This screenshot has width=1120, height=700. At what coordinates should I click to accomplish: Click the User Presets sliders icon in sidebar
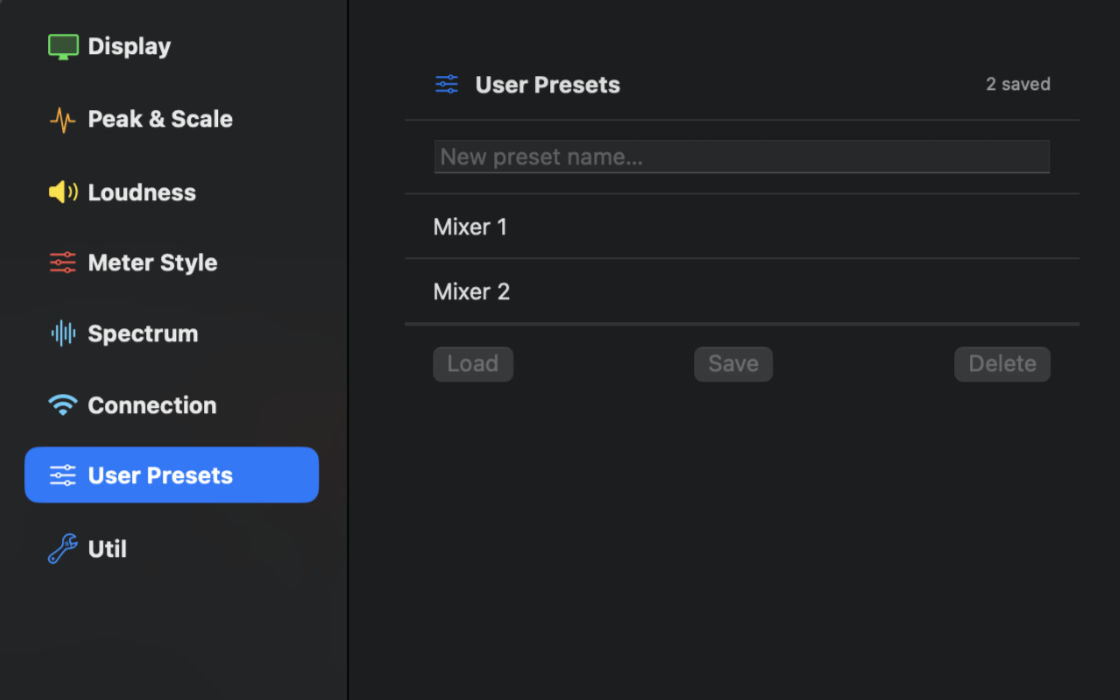[60, 475]
